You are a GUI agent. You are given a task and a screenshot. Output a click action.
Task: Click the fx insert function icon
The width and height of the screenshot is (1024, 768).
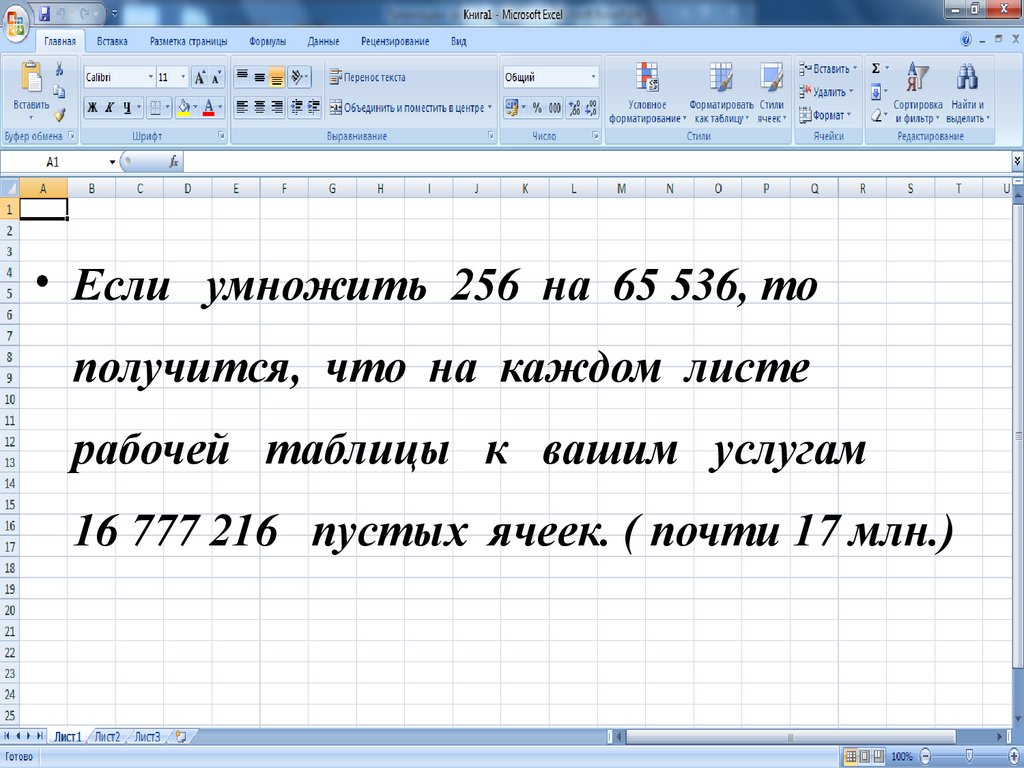tap(174, 162)
